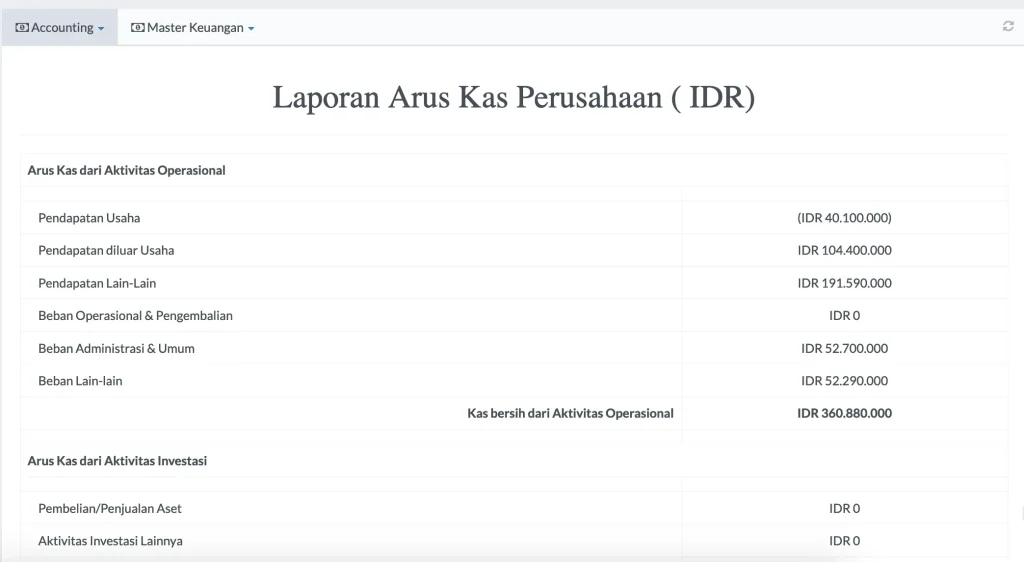Click the Beban Operasional & Pengembalian label
This screenshot has height=562, width=1024.
[x=135, y=316]
